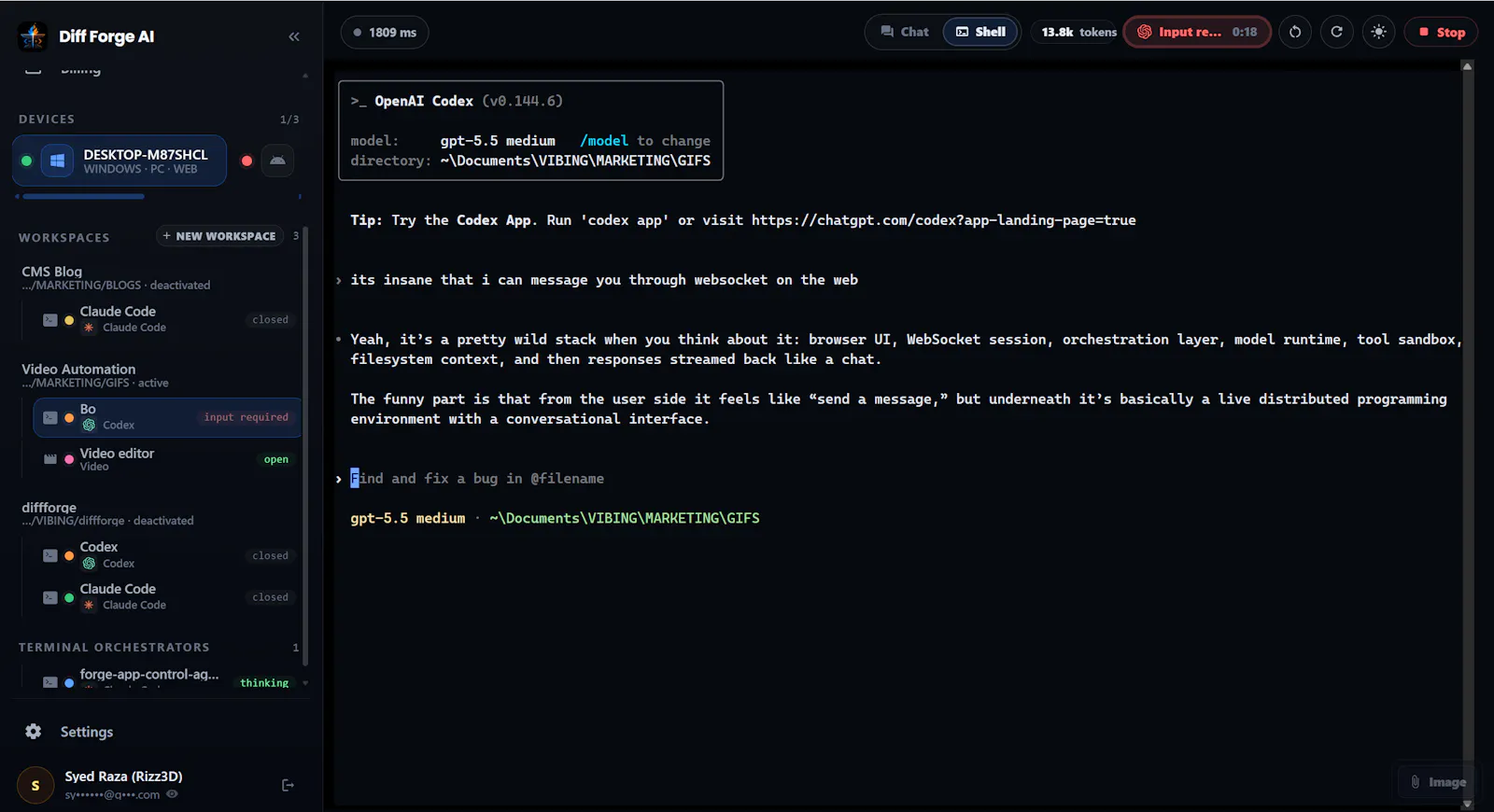This screenshot has height=812, width=1494.
Task: Click the terminal scrollbar down arrow
Action: (x=1467, y=804)
